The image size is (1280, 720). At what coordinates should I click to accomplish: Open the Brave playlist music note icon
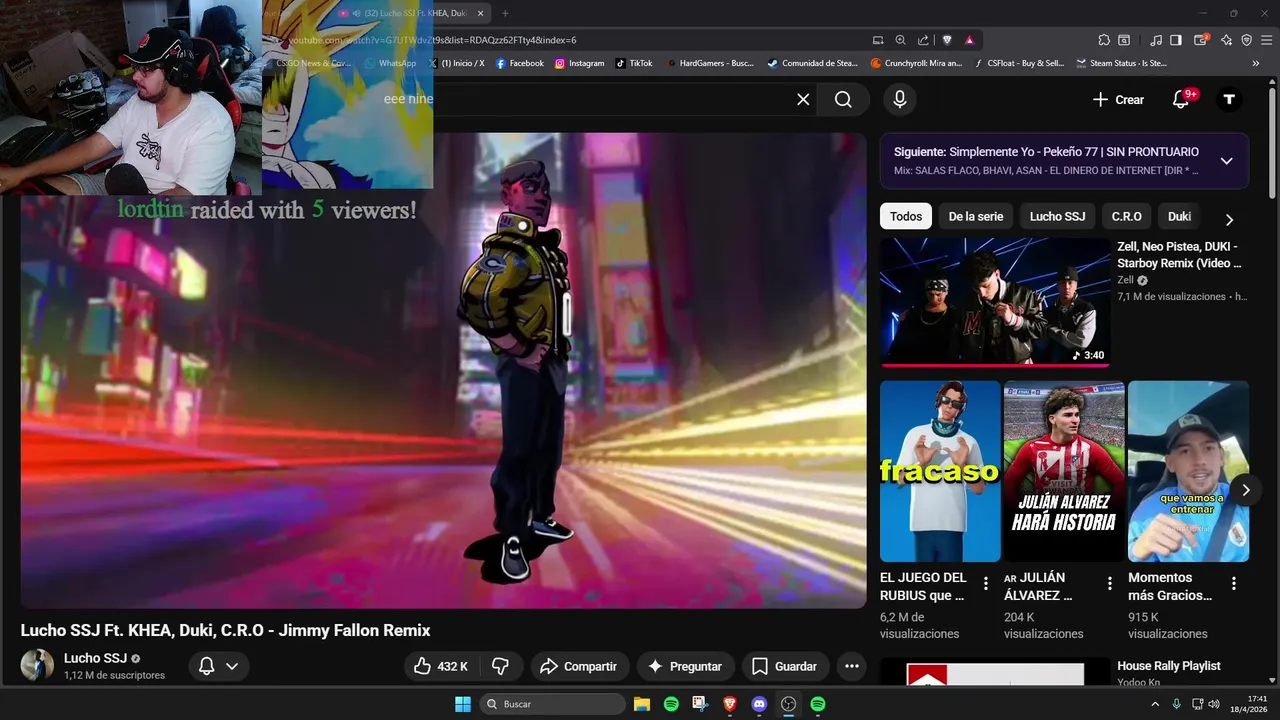tap(1156, 40)
